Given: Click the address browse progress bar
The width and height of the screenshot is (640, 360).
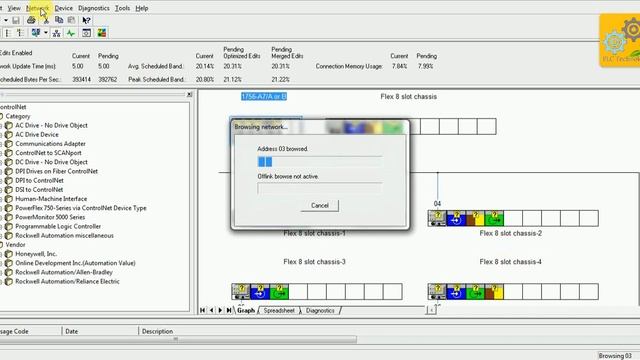Looking at the screenshot, I should click(320, 162).
